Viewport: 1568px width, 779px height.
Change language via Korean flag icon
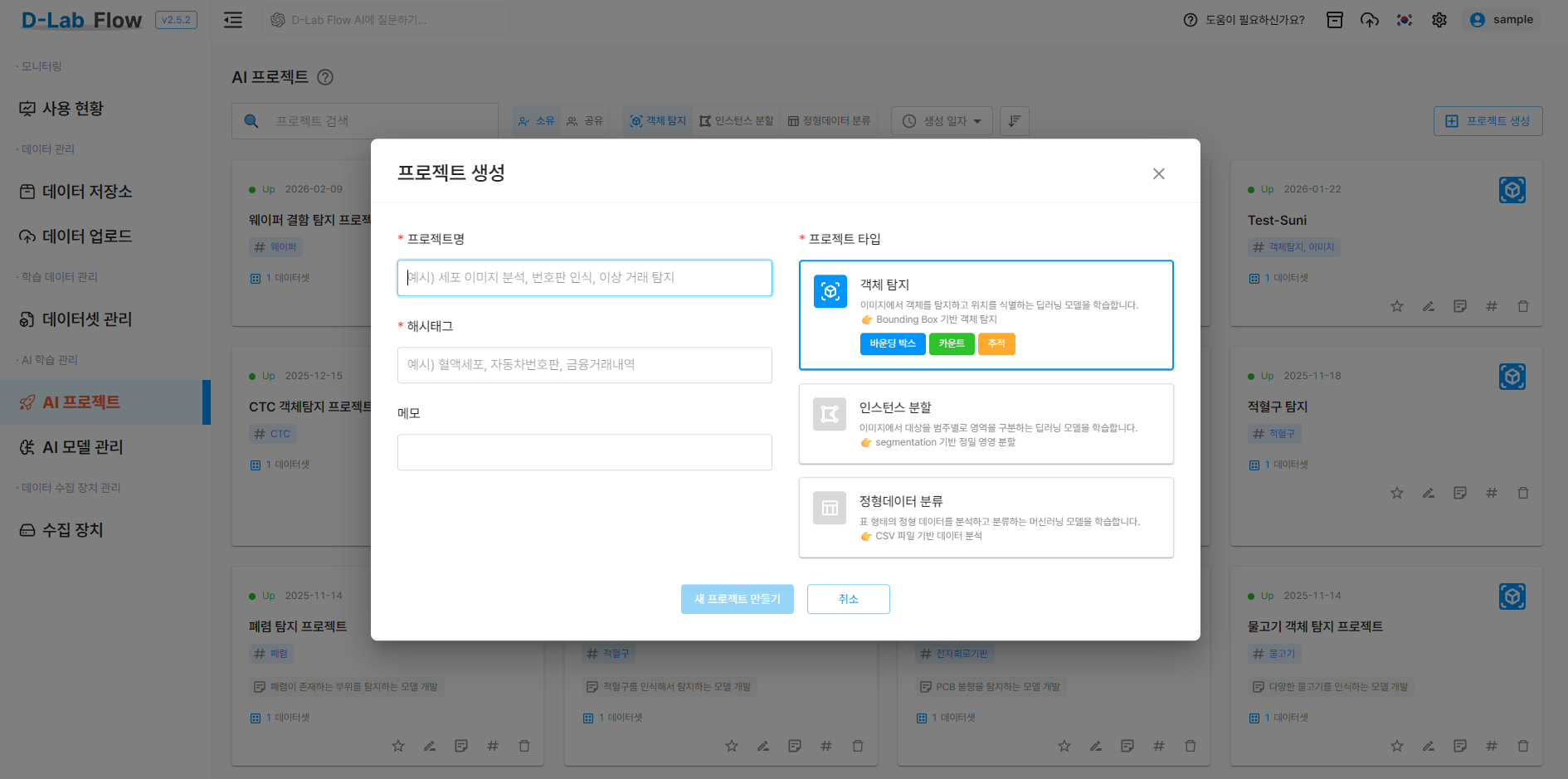pos(1405,20)
